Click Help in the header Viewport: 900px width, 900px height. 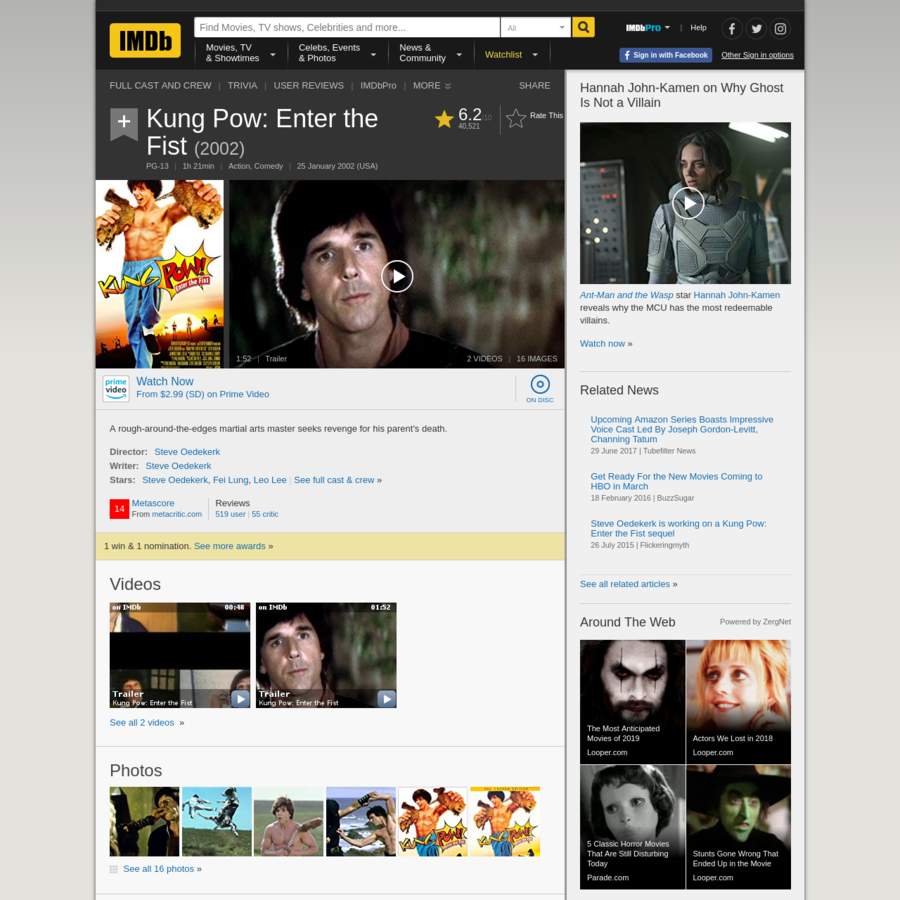click(x=698, y=28)
